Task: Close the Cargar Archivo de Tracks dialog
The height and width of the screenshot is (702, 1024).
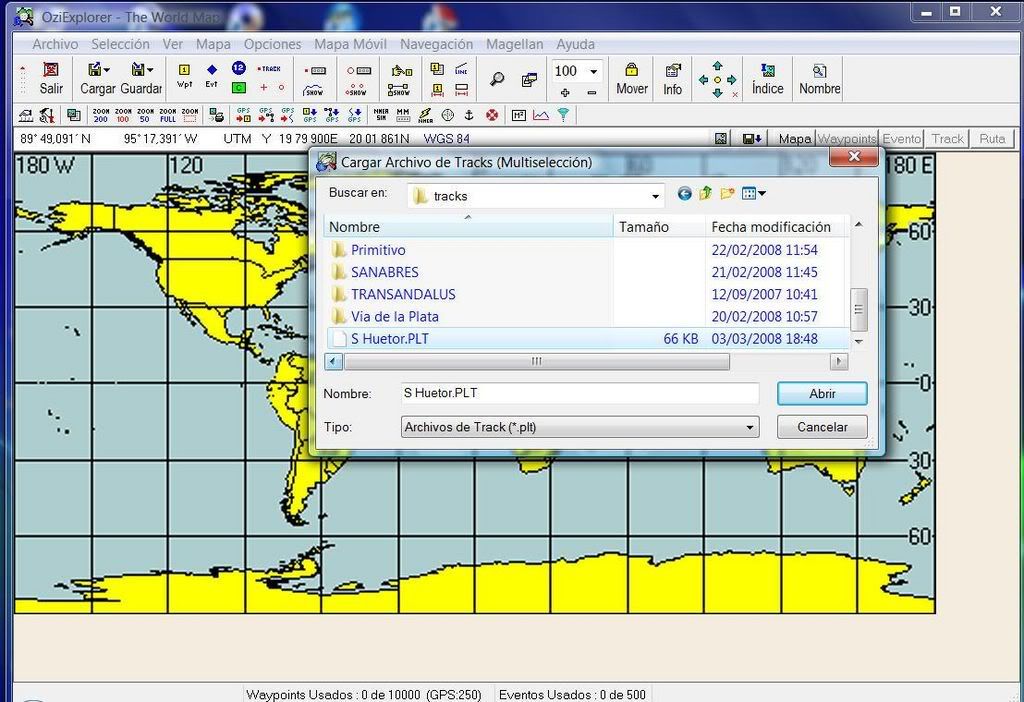Action: click(x=854, y=157)
